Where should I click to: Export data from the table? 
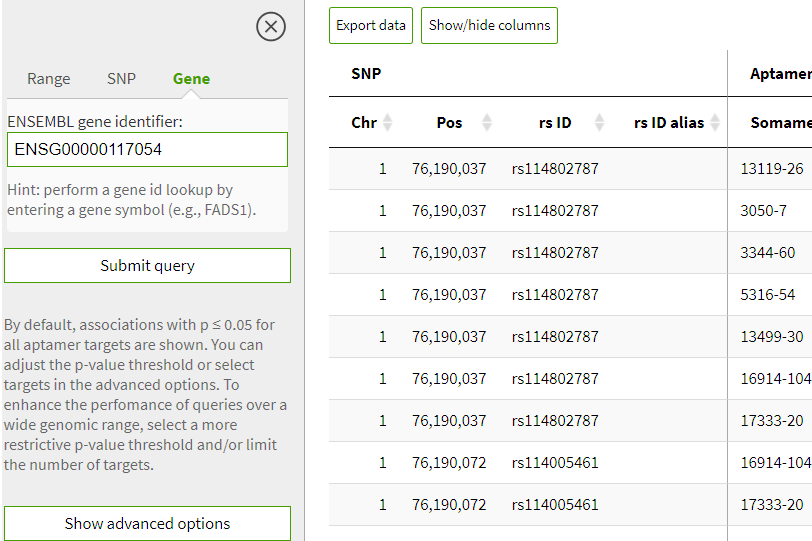pyautogui.click(x=370, y=26)
